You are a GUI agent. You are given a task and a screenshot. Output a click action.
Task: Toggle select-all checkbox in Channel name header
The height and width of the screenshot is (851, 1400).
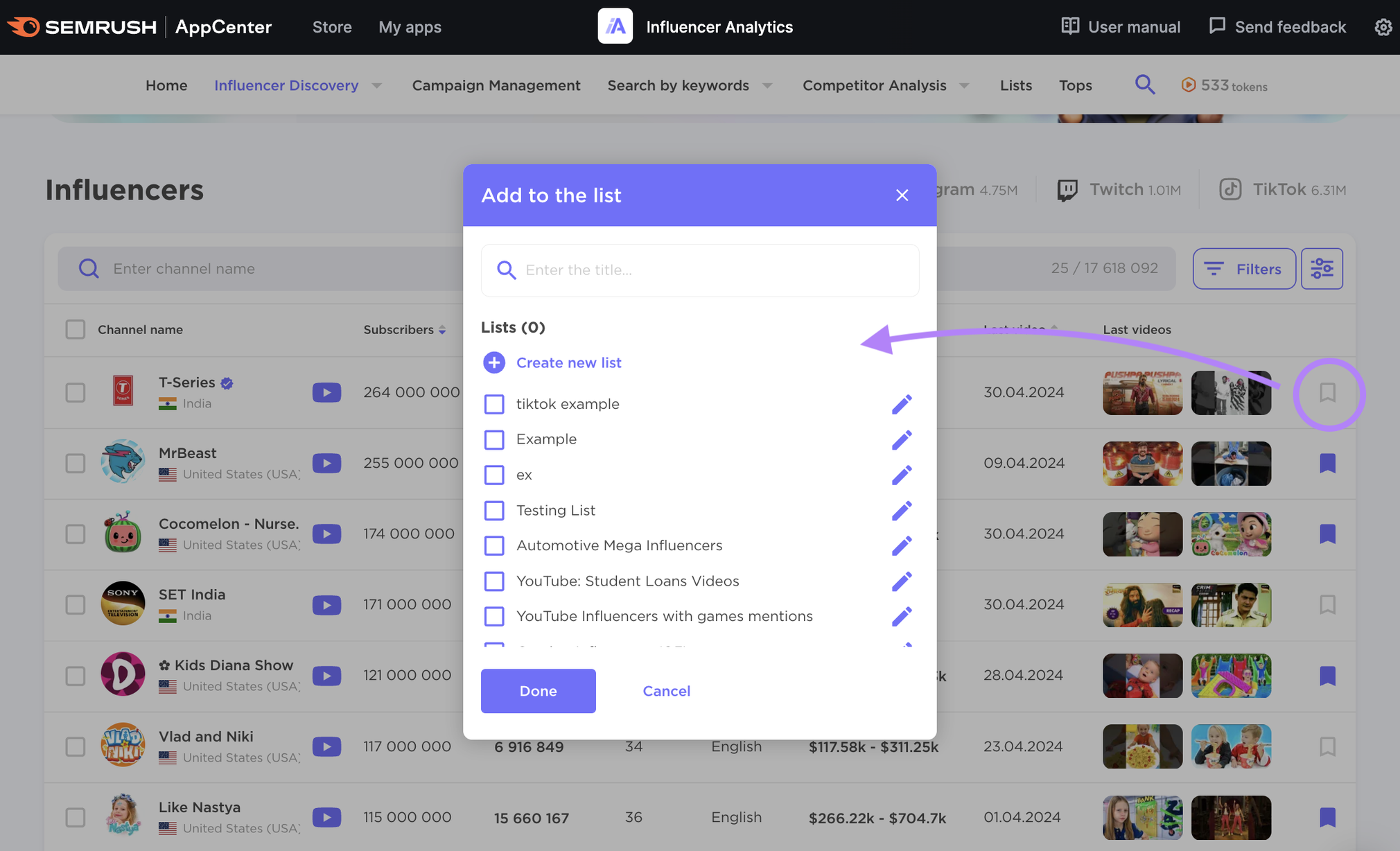tap(75, 329)
